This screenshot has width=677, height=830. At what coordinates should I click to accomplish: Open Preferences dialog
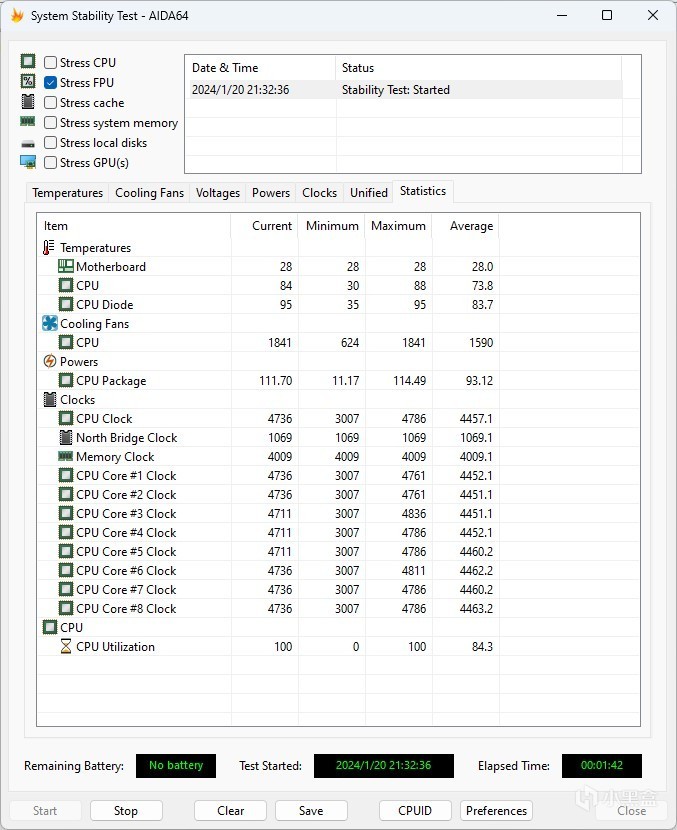(496, 810)
